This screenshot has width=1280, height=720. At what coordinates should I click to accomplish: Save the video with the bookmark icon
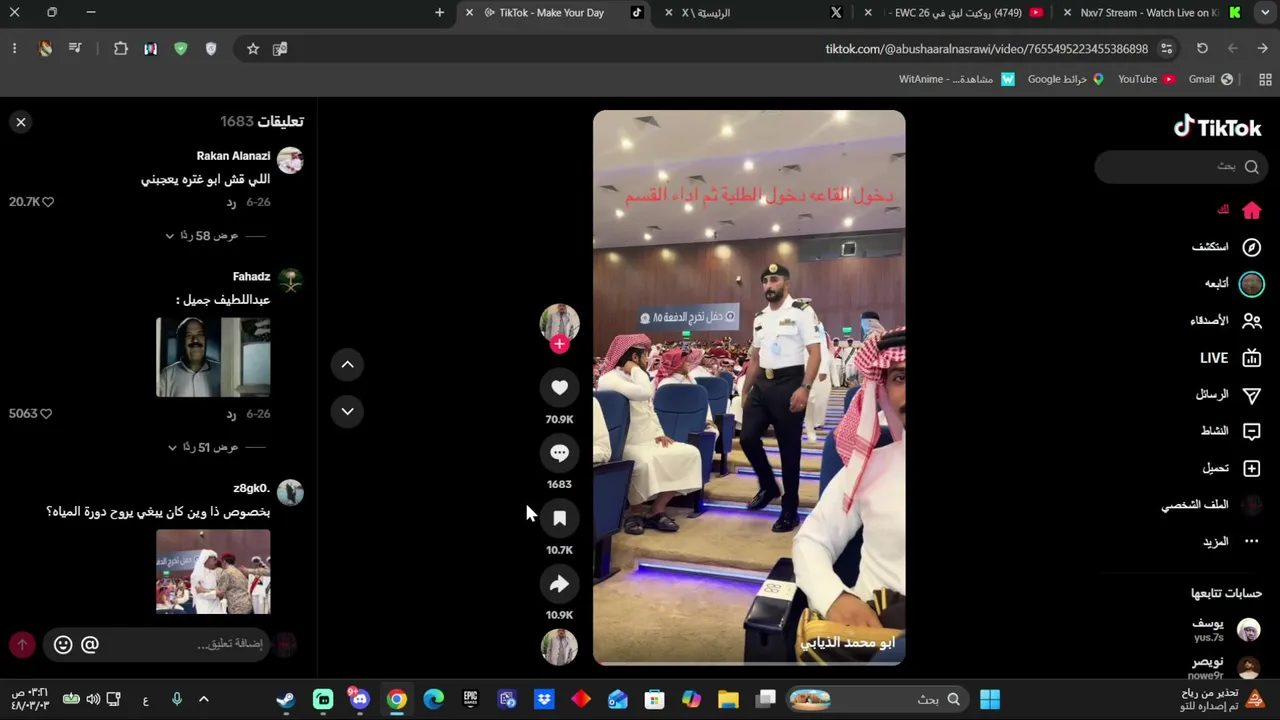tap(559, 518)
